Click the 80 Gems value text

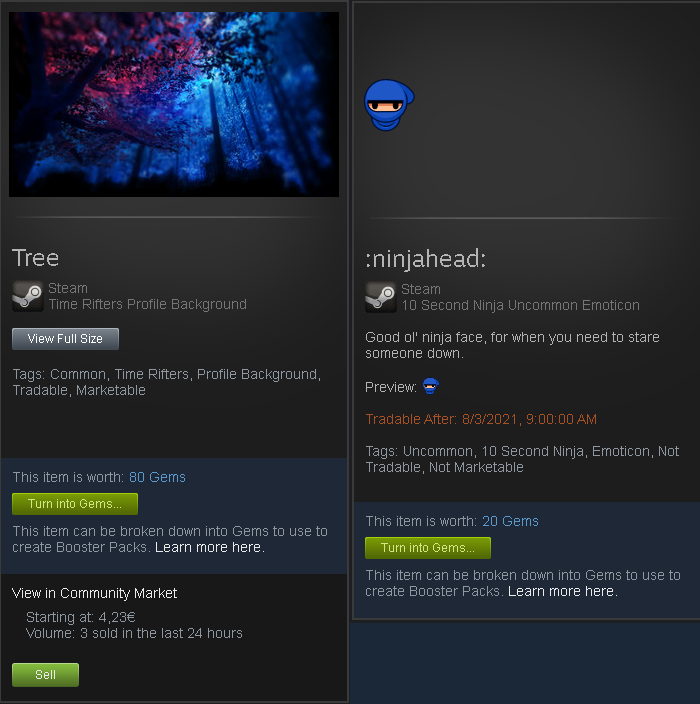(x=157, y=477)
